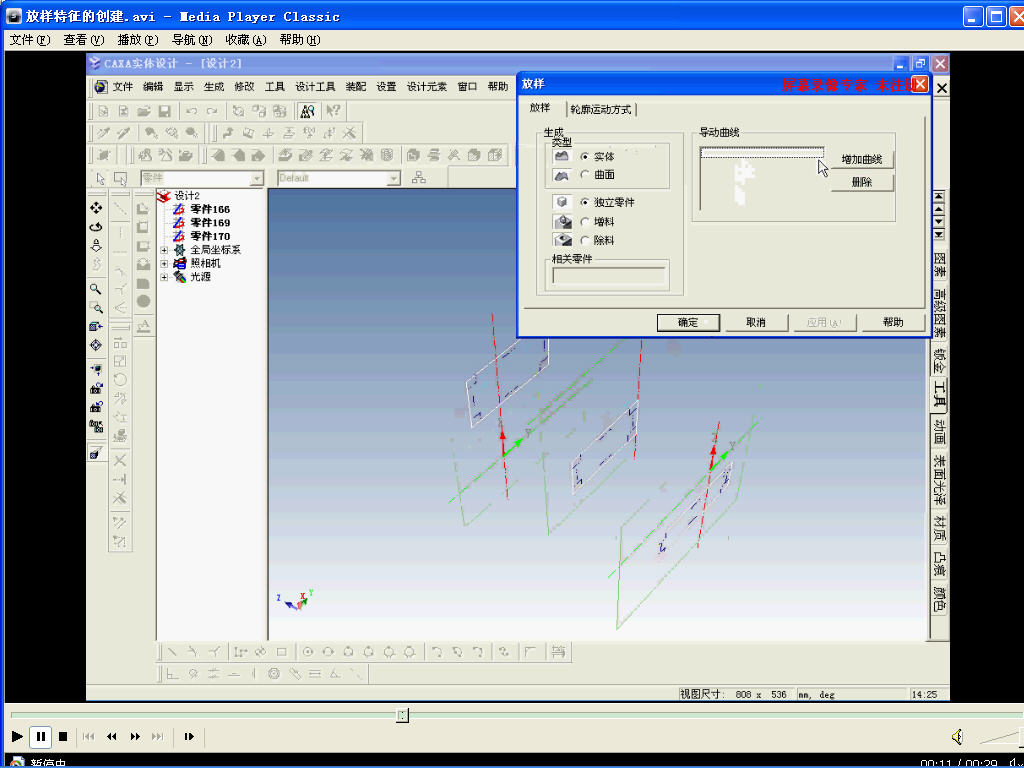Click the 应用 button

824,323
